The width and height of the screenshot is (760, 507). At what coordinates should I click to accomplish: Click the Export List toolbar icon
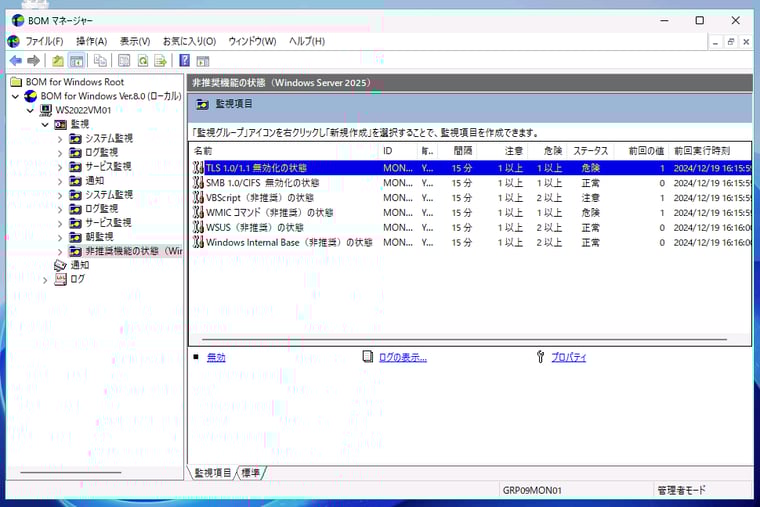[160, 61]
